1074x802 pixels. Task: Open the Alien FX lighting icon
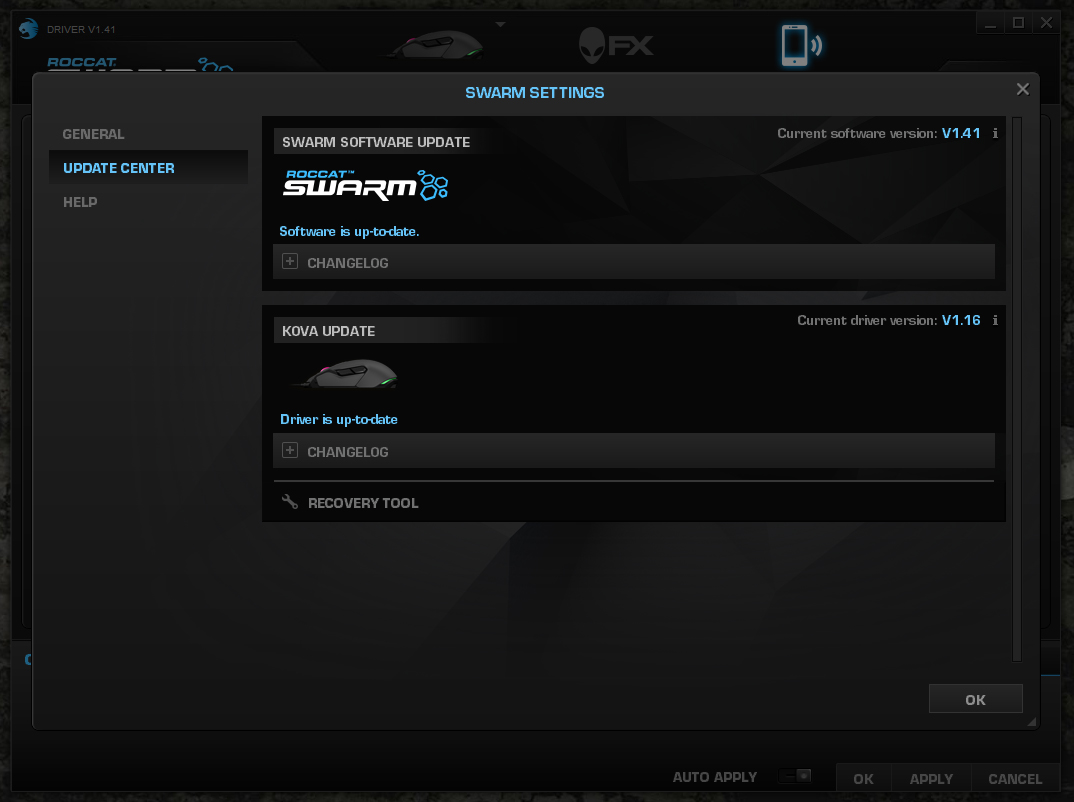point(616,45)
